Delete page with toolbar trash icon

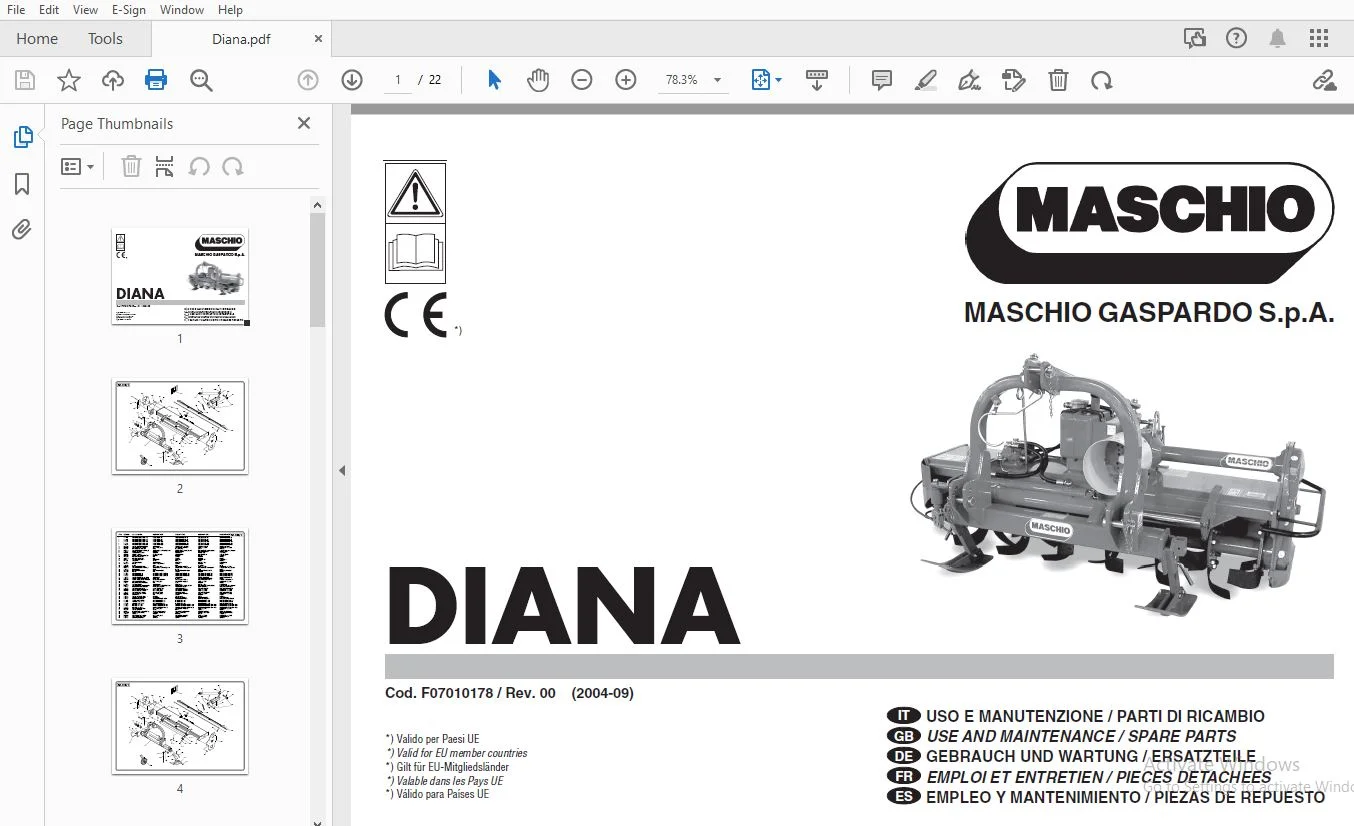(1058, 80)
